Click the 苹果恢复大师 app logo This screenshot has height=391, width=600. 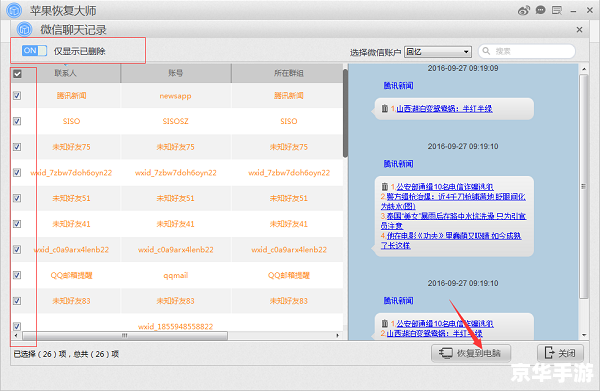point(14,10)
